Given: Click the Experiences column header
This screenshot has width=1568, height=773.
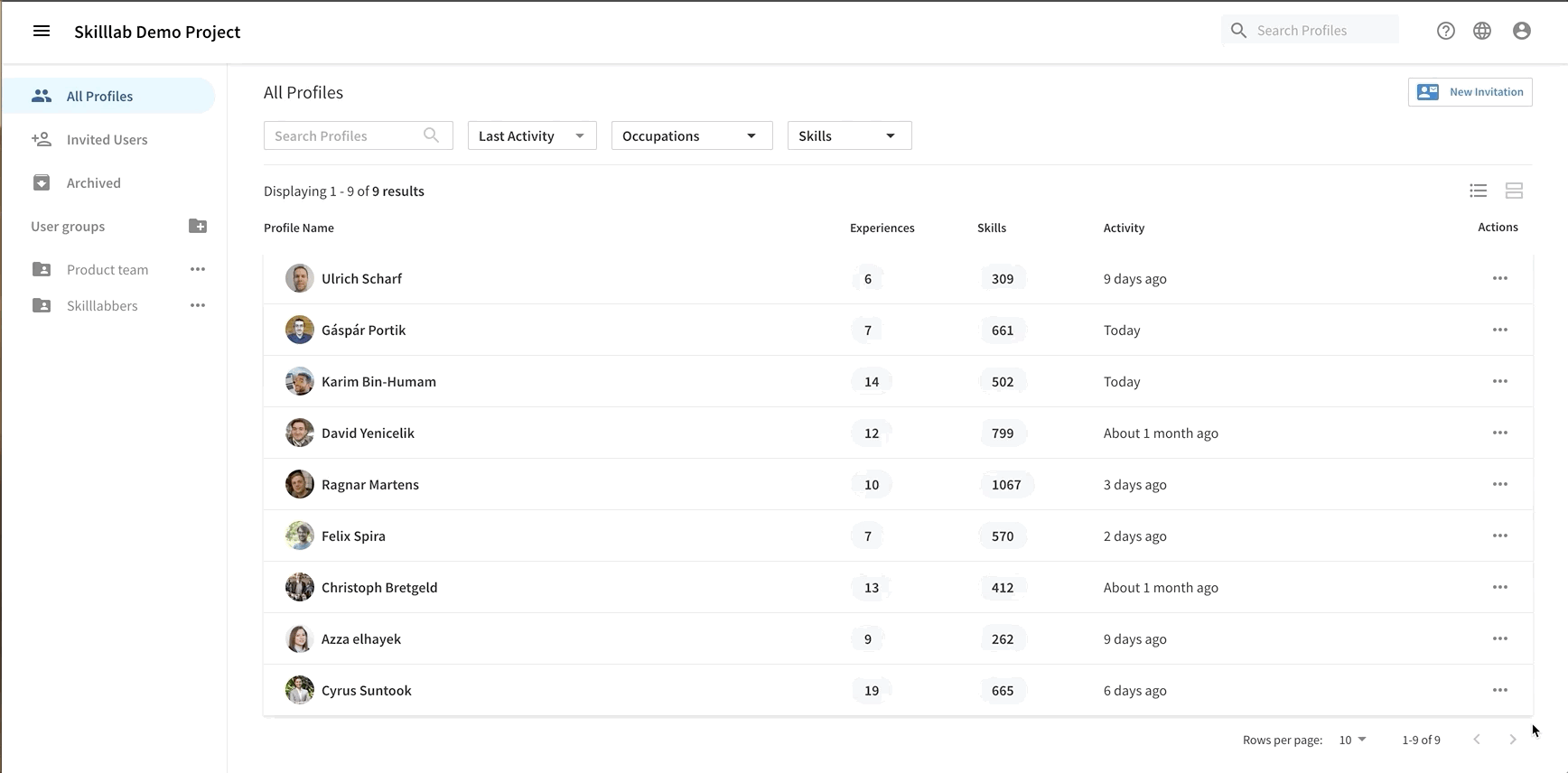Looking at the screenshot, I should click(882, 228).
